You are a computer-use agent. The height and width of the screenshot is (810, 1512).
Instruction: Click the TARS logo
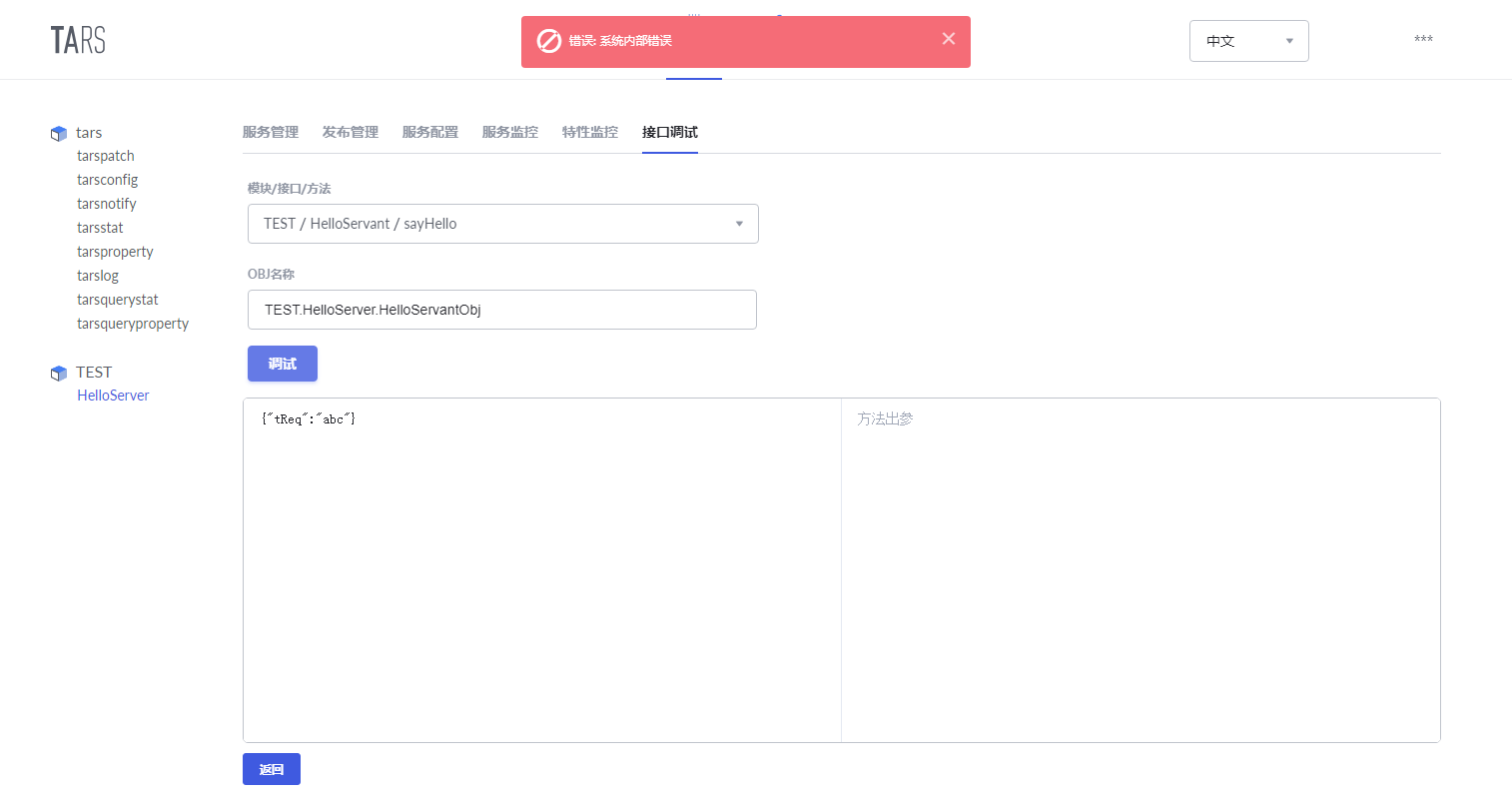[x=78, y=40]
